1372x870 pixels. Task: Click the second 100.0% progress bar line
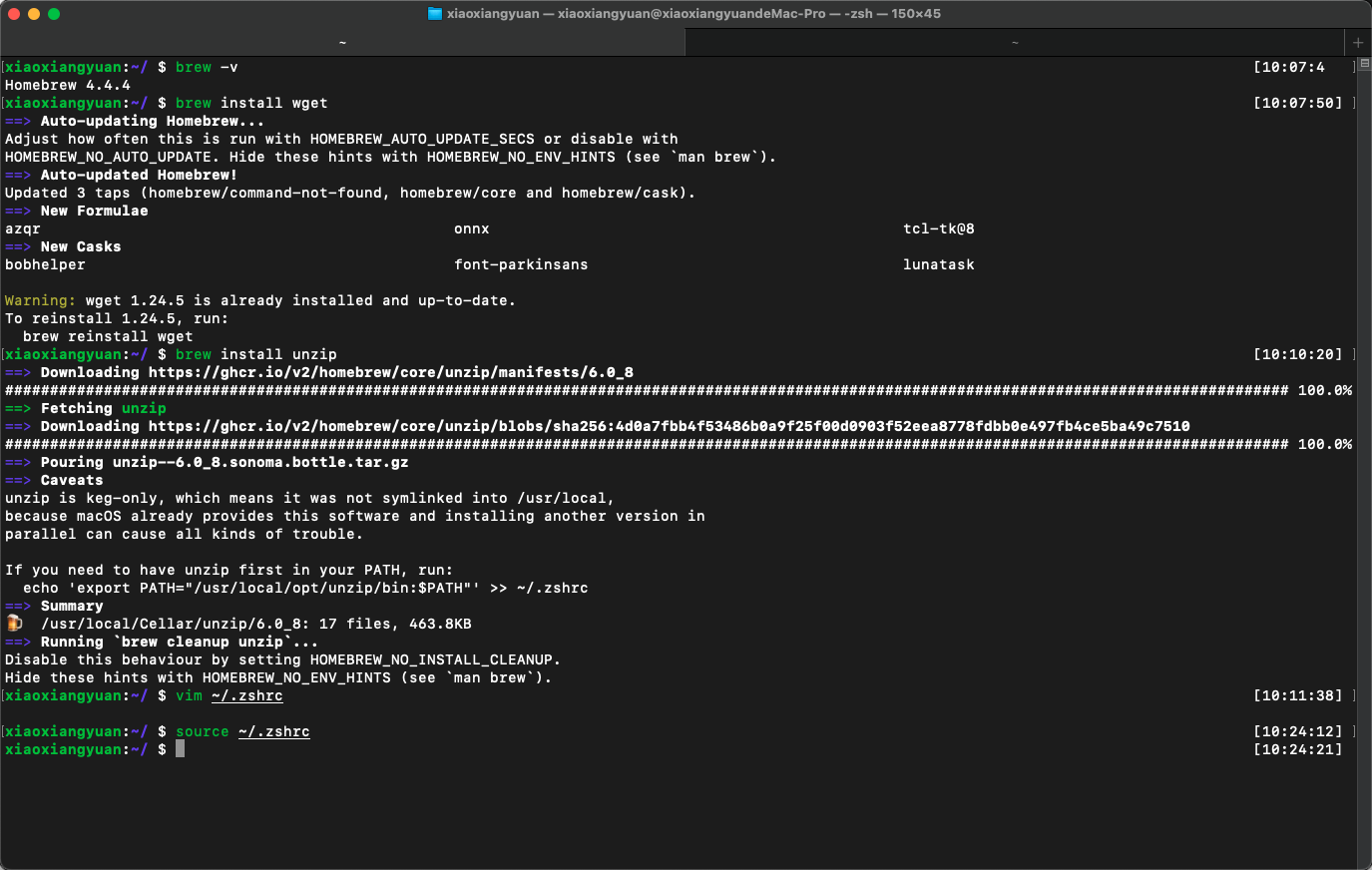tap(679, 444)
